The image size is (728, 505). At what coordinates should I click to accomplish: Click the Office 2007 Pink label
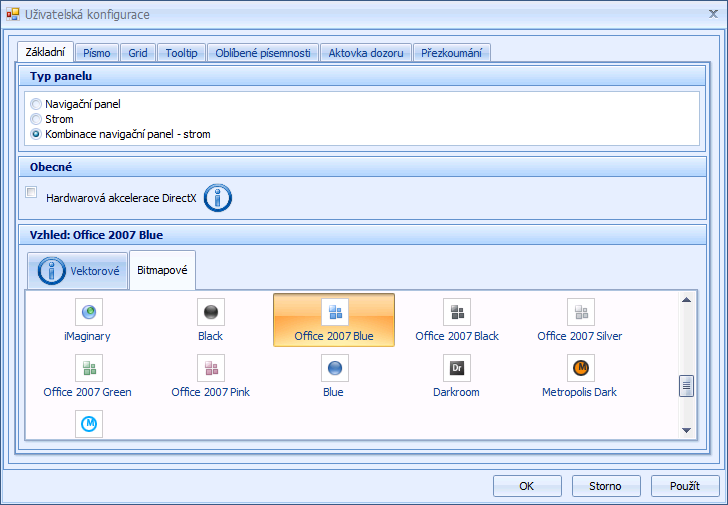[x=211, y=392]
